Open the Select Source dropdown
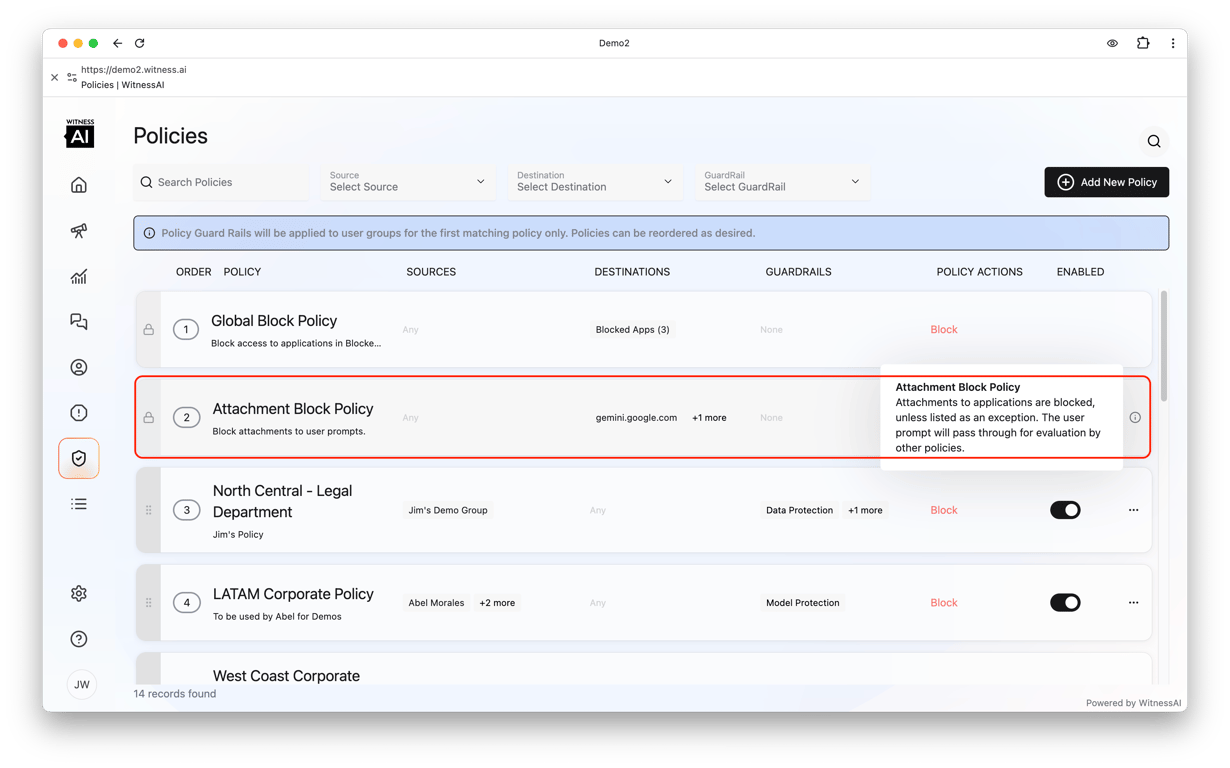 tap(408, 182)
